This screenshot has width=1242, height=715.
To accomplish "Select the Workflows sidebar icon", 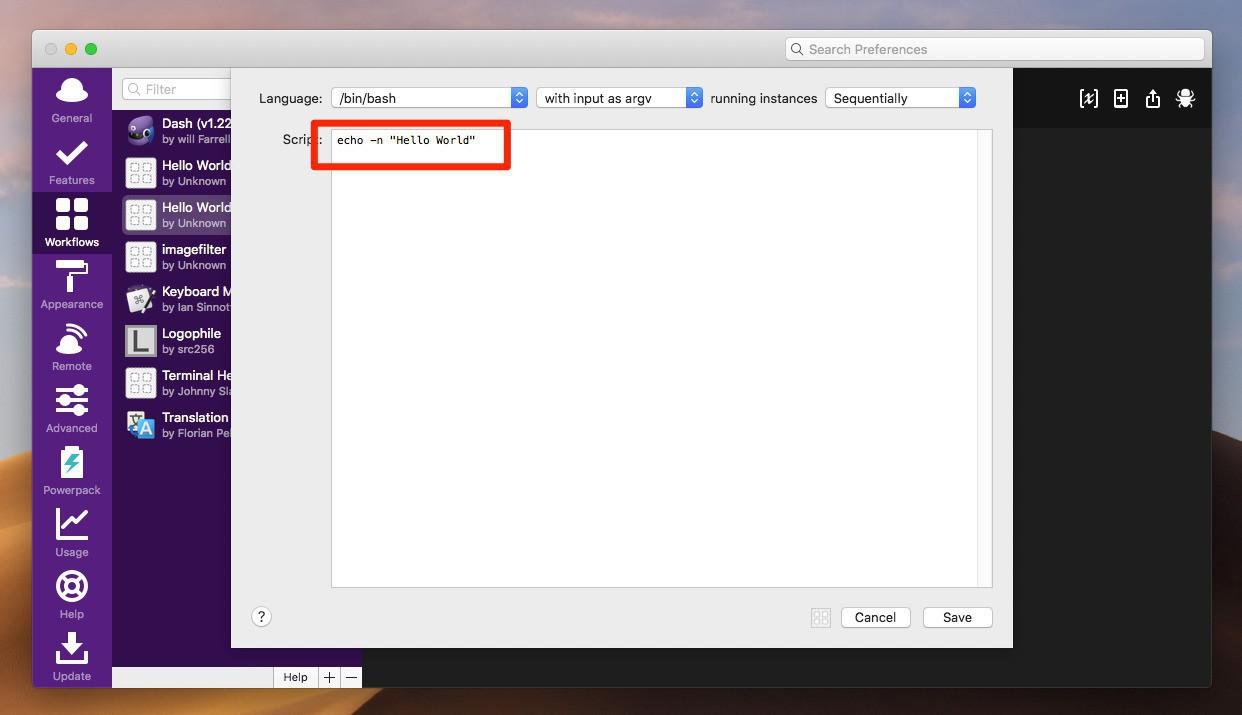I will click(72, 222).
